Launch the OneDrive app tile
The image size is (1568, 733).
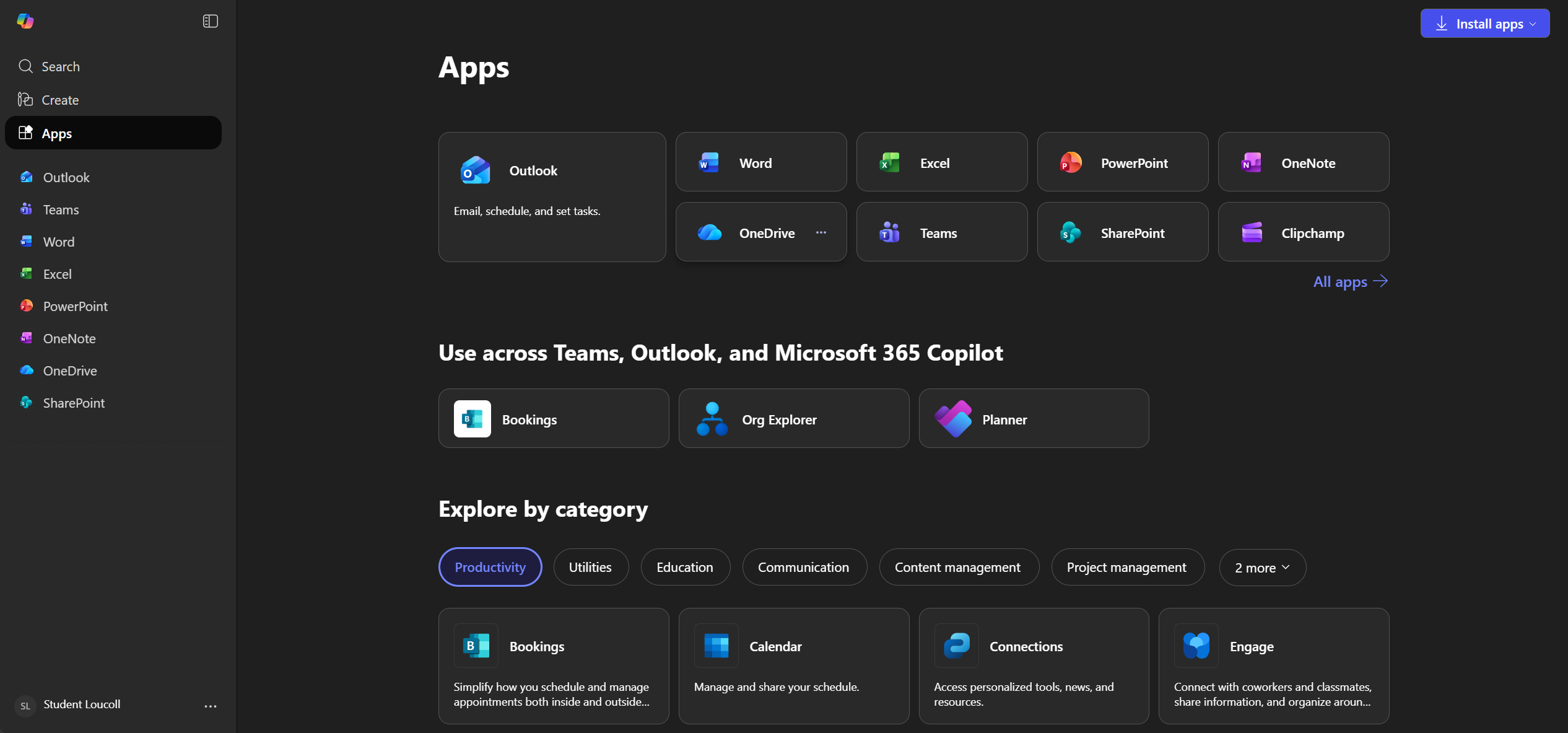pyautogui.click(x=761, y=232)
